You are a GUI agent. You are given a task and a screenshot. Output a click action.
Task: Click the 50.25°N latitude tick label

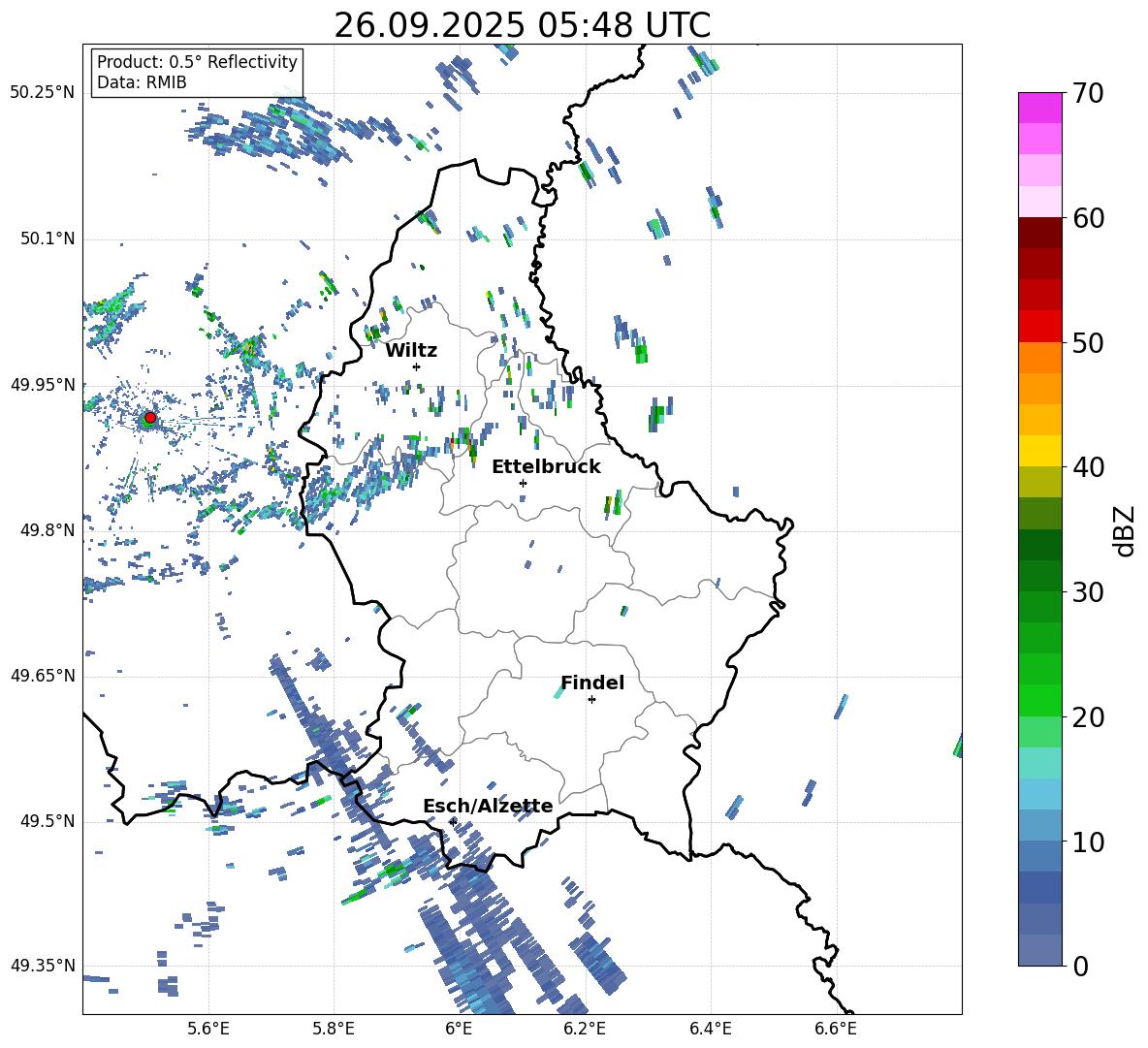pyautogui.click(x=43, y=93)
